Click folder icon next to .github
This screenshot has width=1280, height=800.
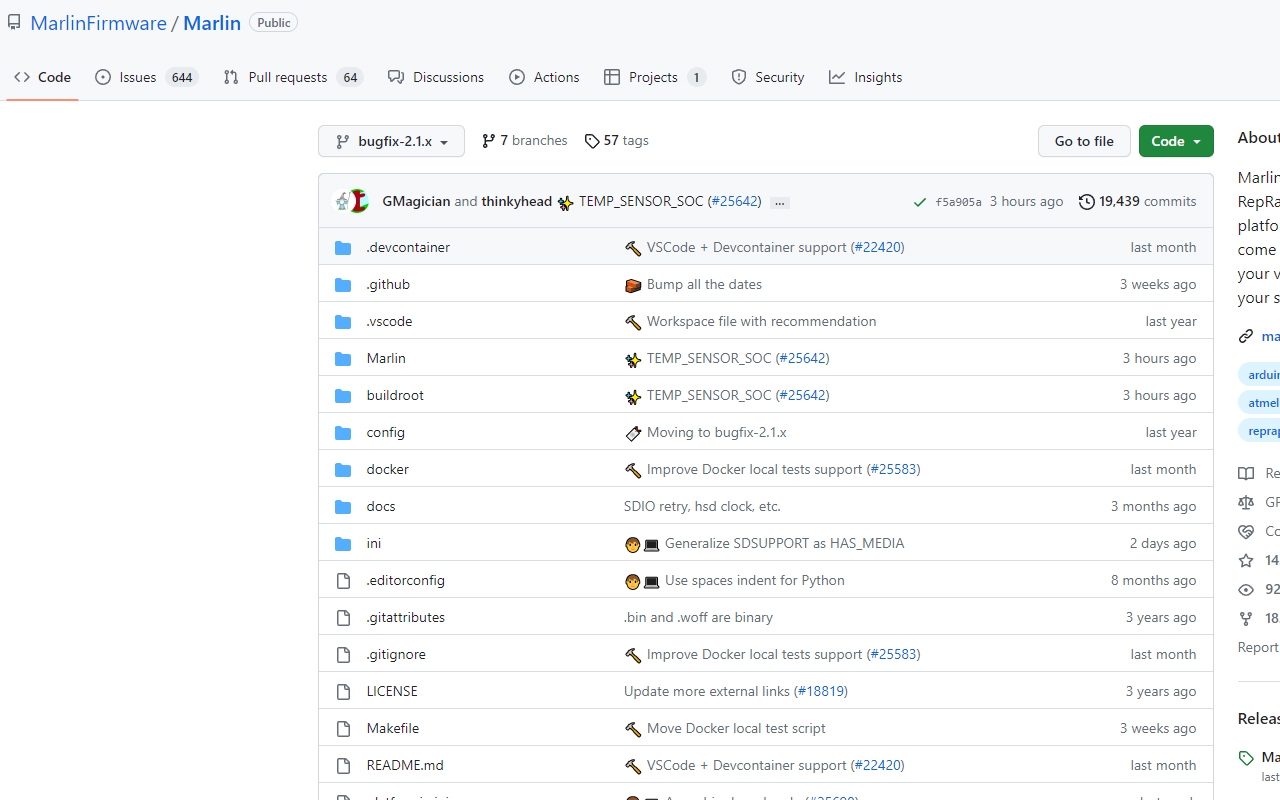(x=343, y=285)
